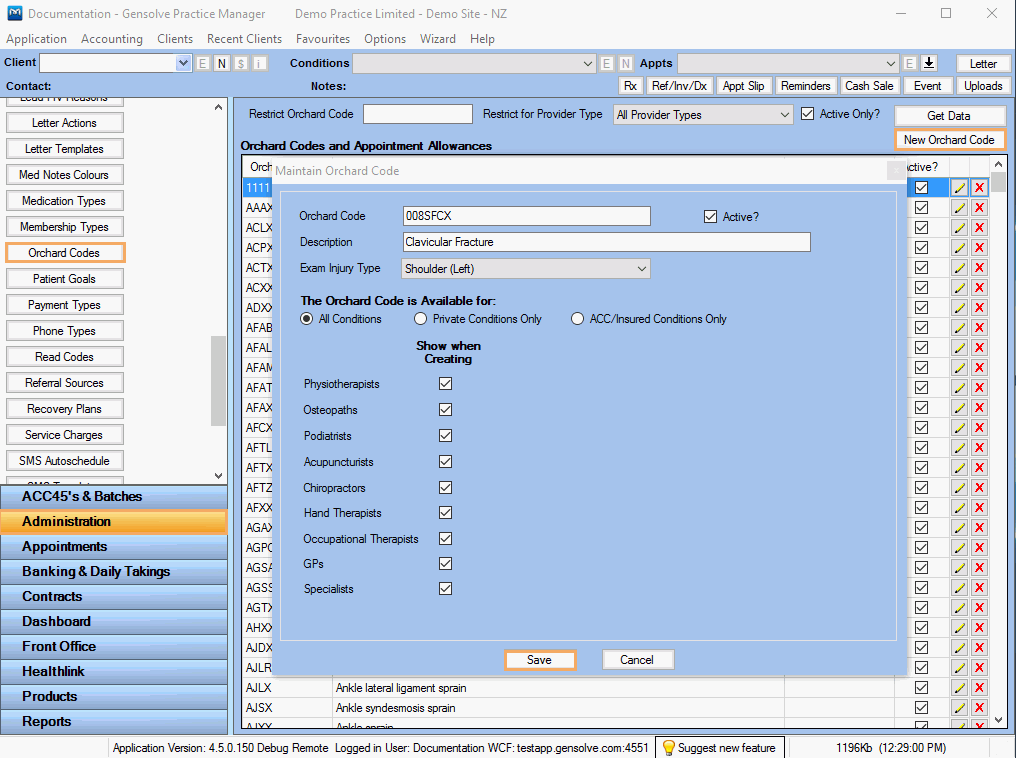Click the left sidebar vertical scrollbar thumb
The width and height of the screenshot is (1016, 758).
tap(218, 380)
